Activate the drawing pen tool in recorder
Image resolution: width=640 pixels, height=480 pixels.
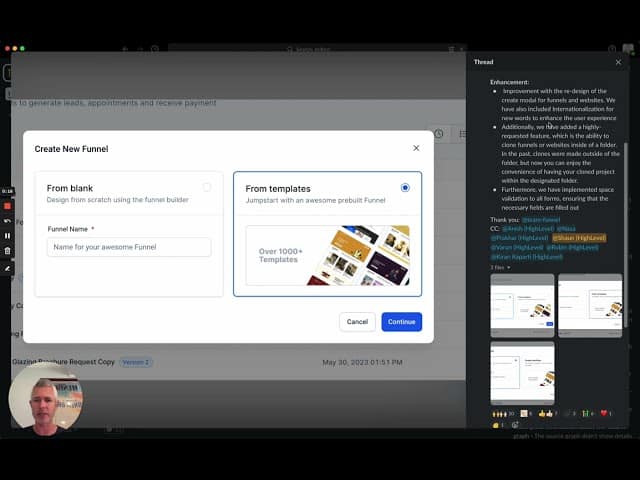7,267
